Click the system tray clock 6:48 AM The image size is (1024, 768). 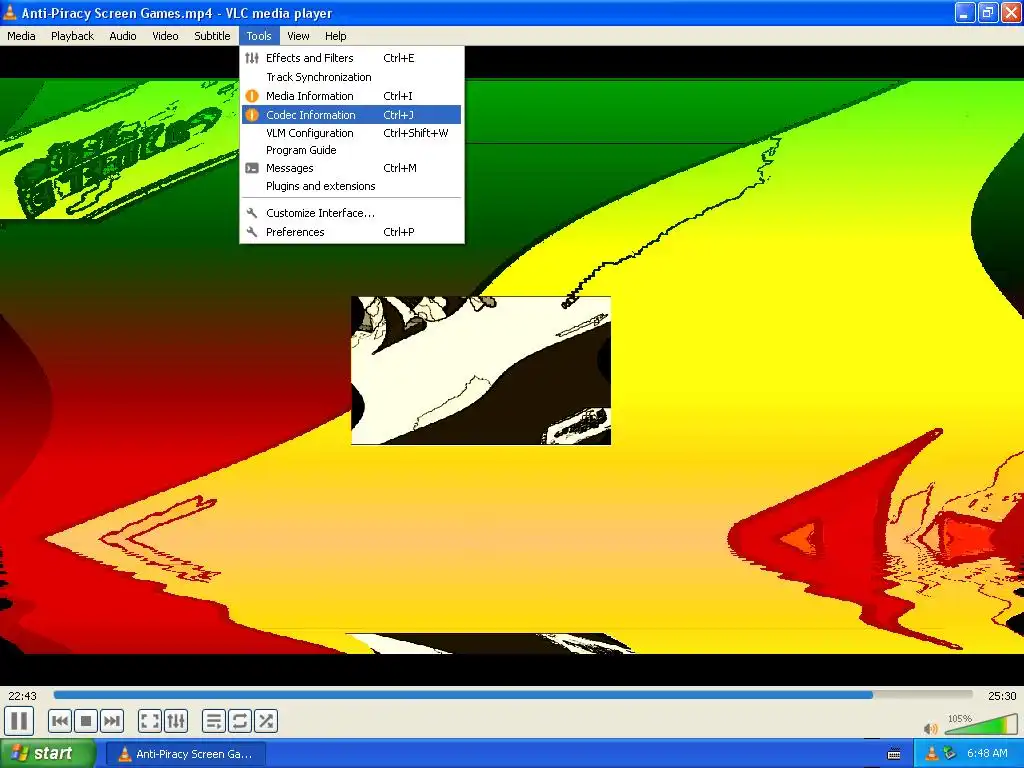point(987,754)
